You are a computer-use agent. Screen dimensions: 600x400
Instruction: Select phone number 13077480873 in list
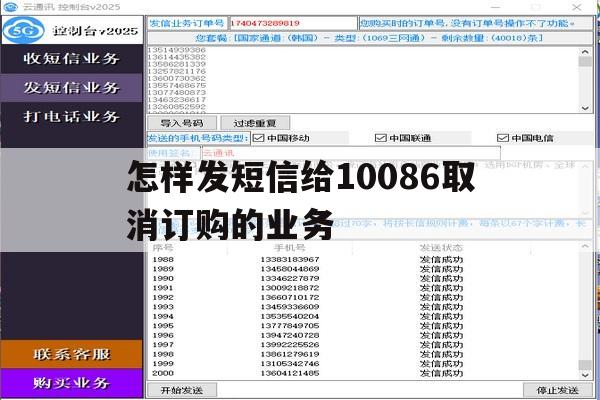(176, 92)
